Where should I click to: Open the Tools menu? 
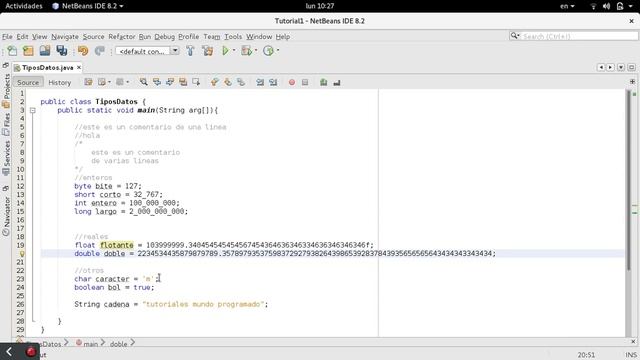coord(233,37)
